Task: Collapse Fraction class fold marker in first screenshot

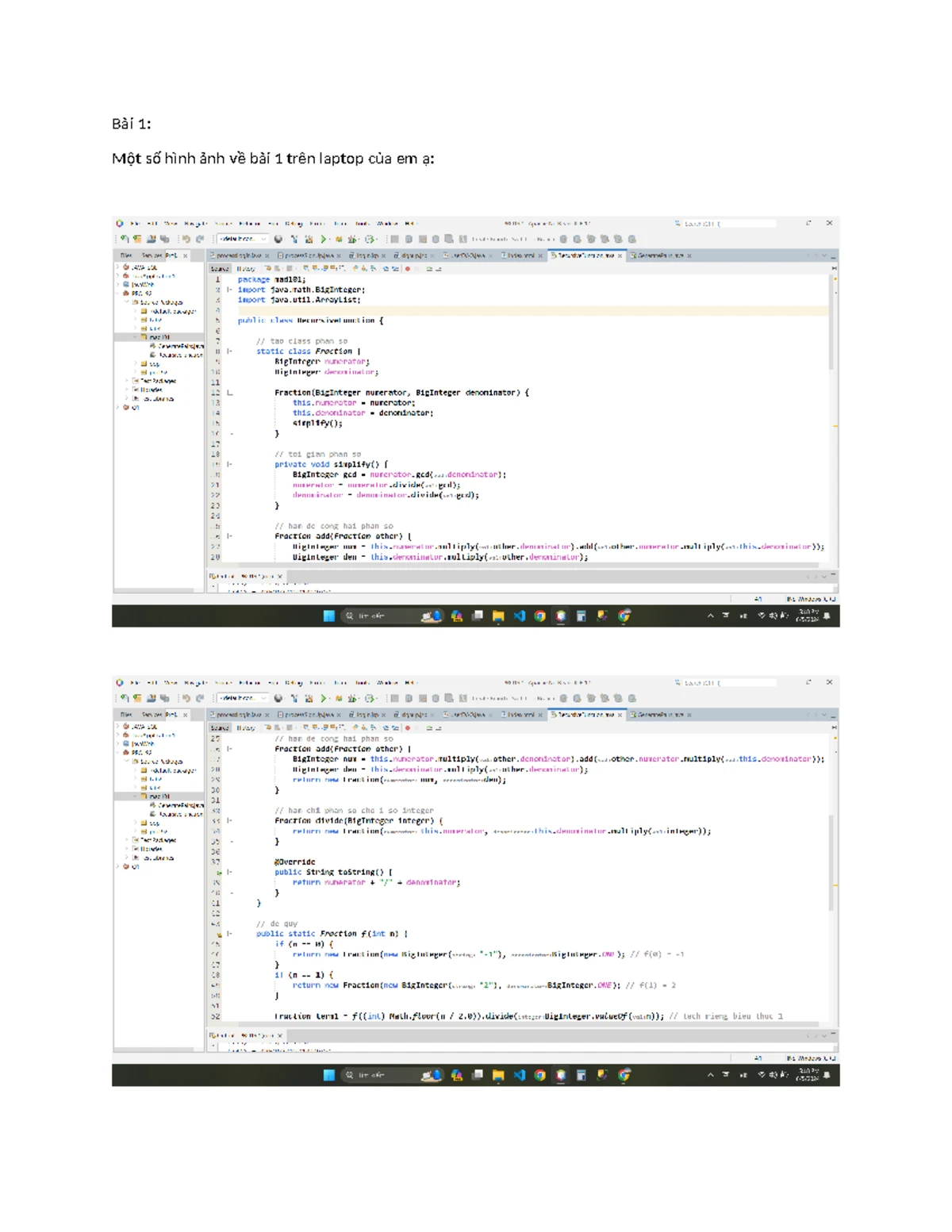Action: (230, 351)
